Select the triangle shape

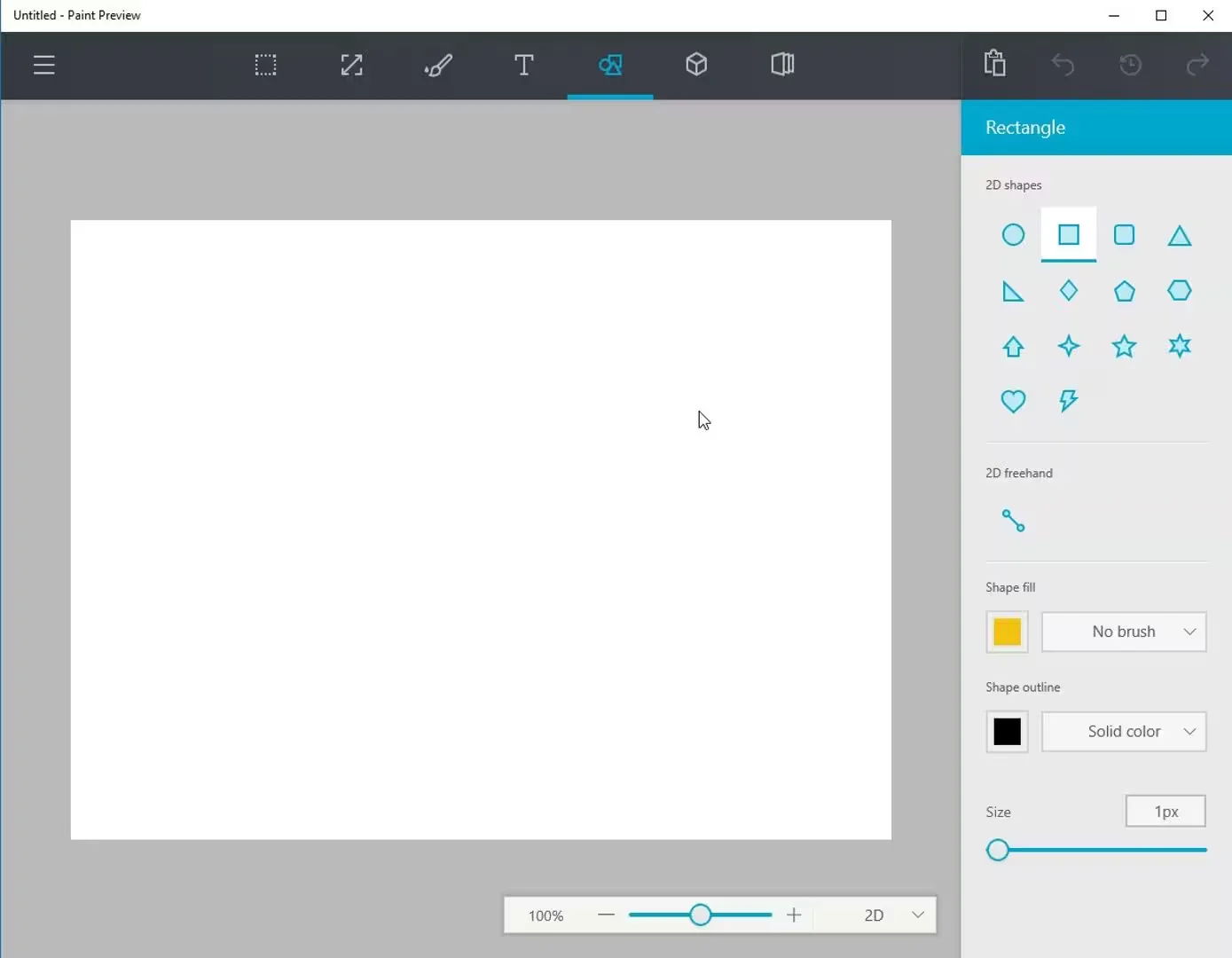(1179, 236)
